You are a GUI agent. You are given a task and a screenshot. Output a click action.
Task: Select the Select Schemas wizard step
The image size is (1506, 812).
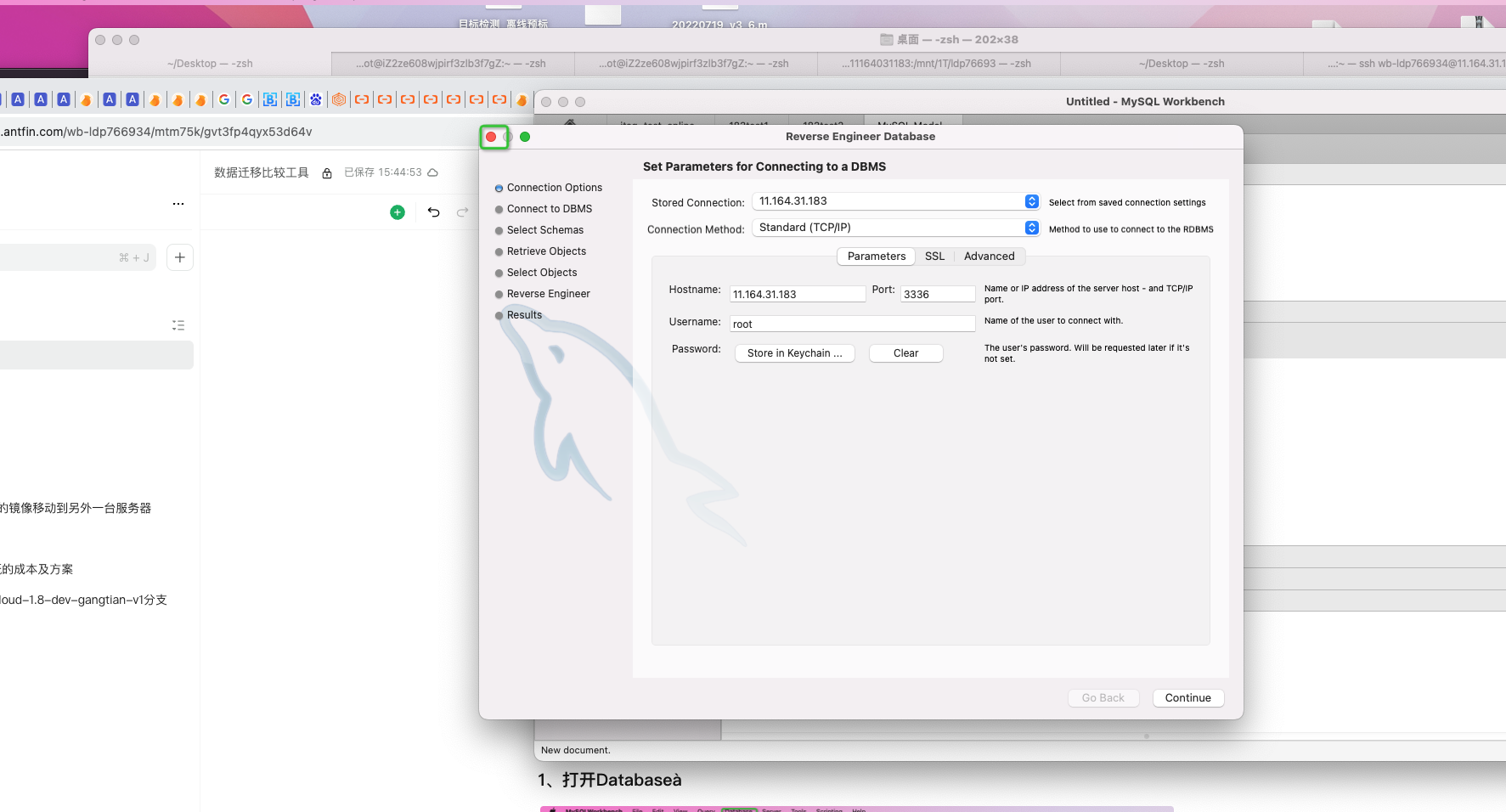[x=545, y=230]
